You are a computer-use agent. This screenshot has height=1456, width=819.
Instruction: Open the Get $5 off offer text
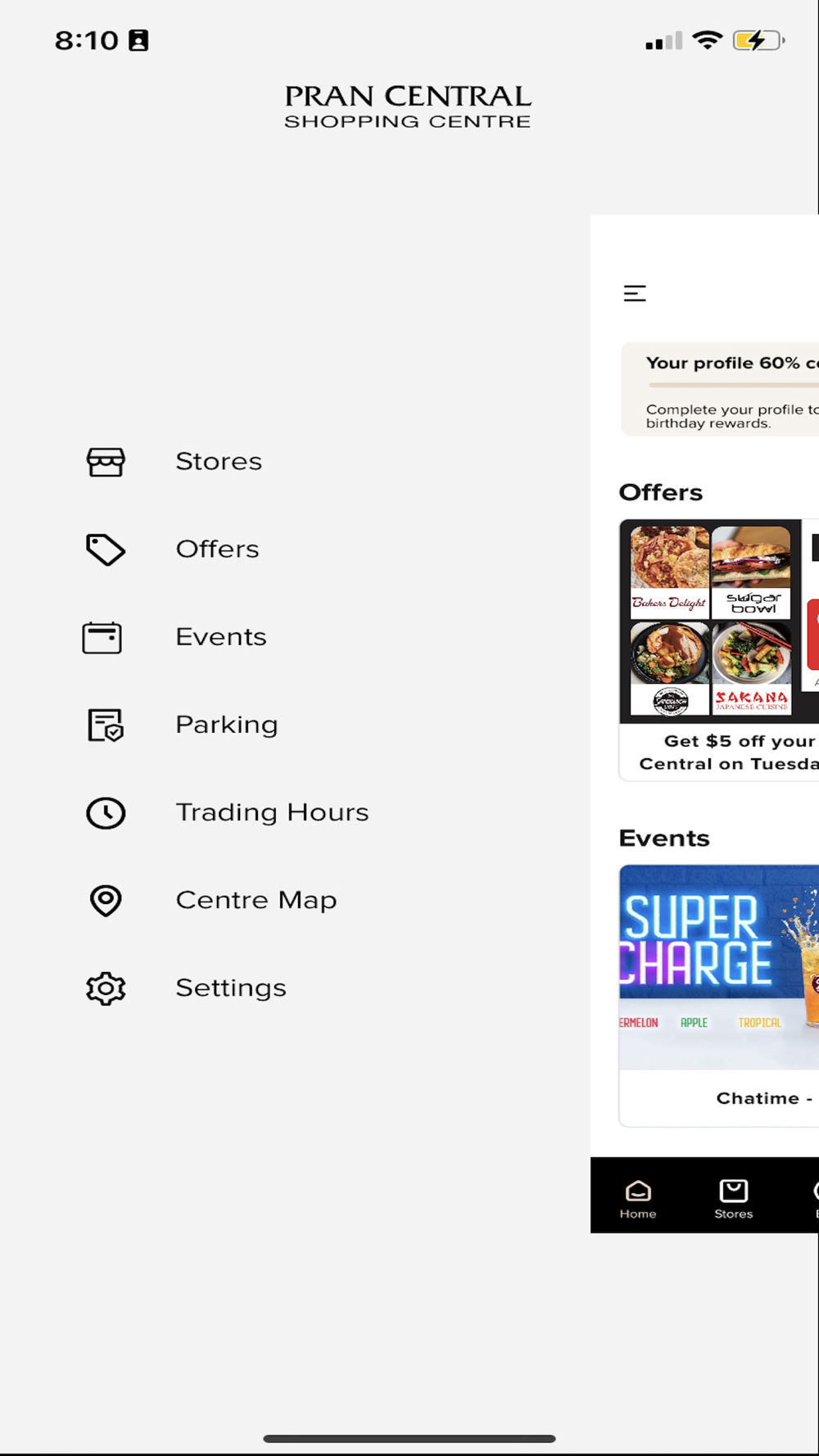[x=731, y=752]
